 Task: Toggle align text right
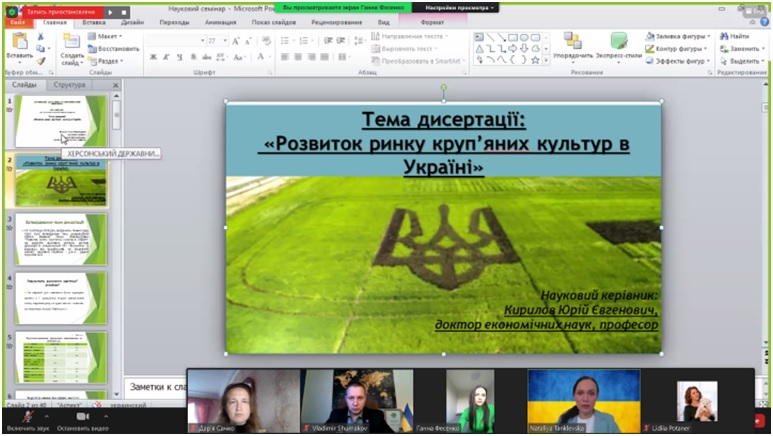[311, 57]
